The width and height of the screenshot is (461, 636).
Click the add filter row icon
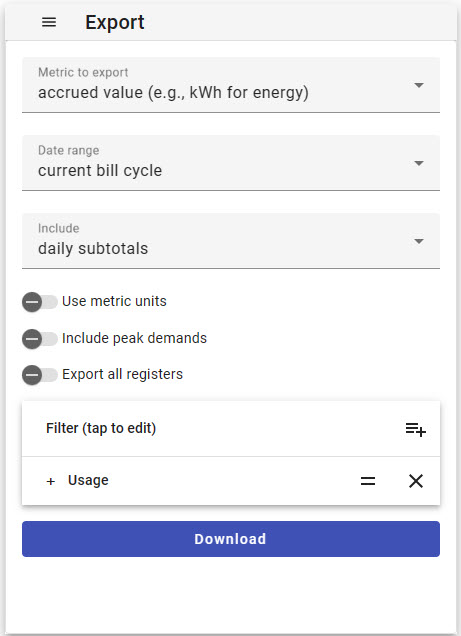(416, 429)
